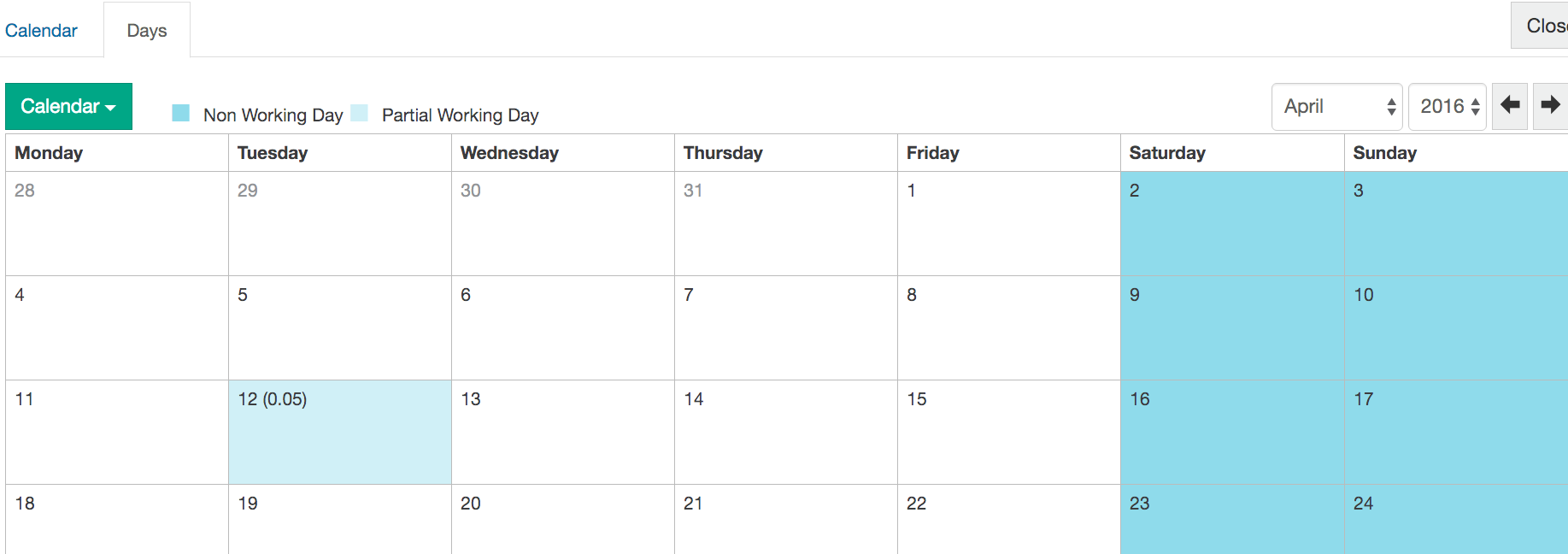The height and width of the screenshot is (554, 1568).
Task: Select the partial working day 12 (0.05)
Action: (339, 432)
